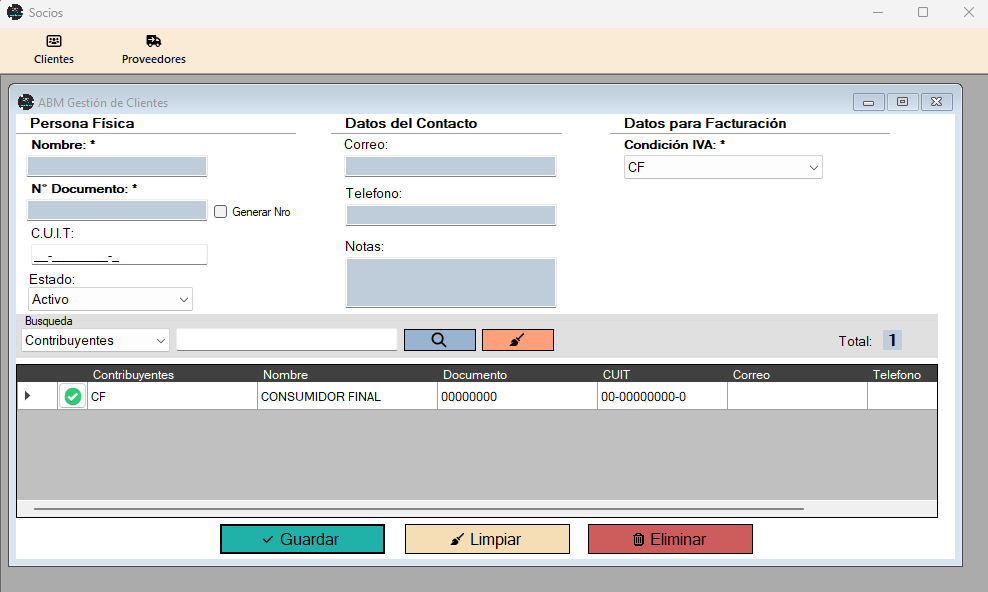Focus the C.U.I.T masked input field

[119, 254]
